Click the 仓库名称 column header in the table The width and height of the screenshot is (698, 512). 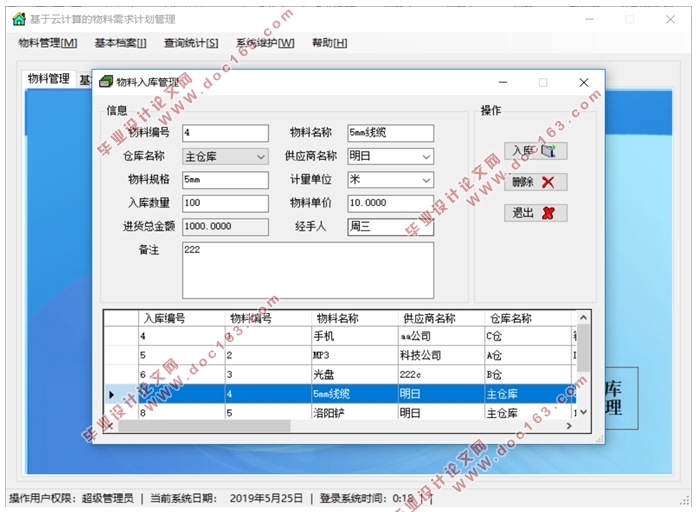click(528, 318)
